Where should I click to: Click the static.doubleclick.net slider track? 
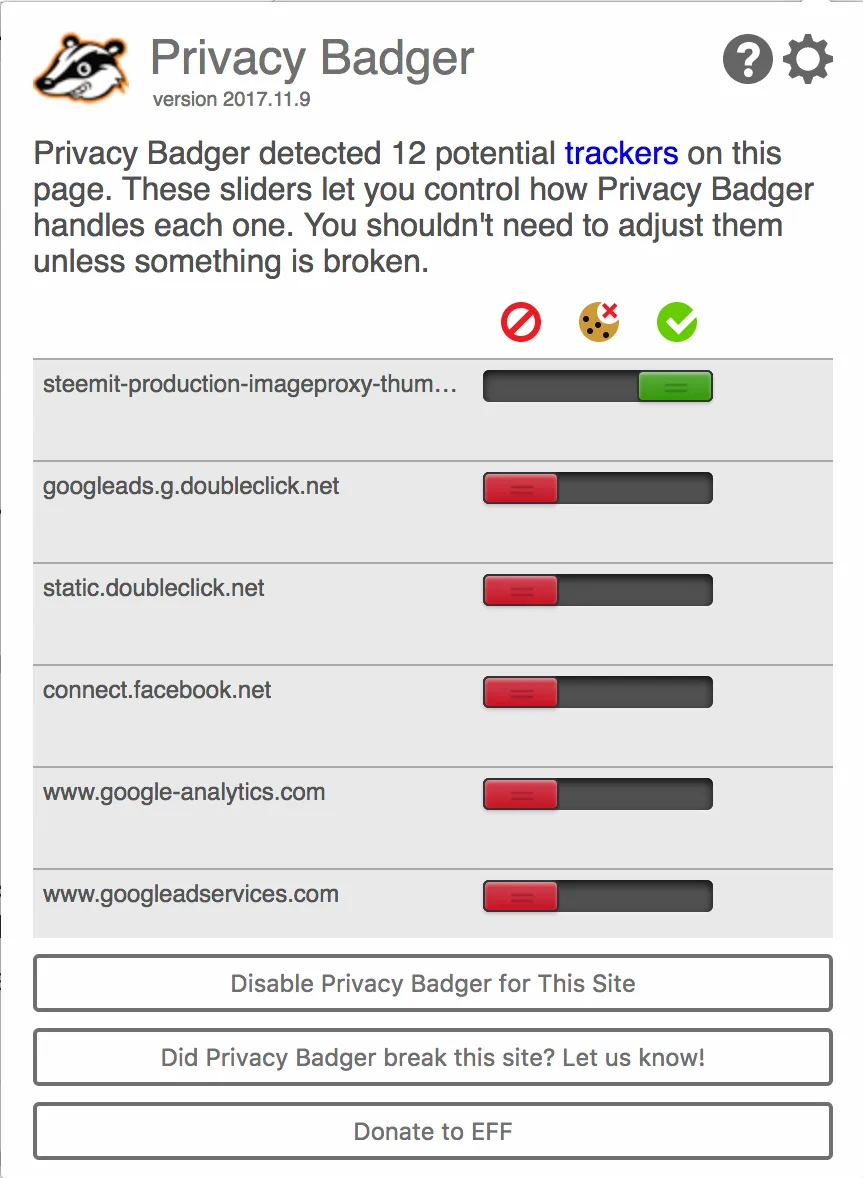[598, 591]
